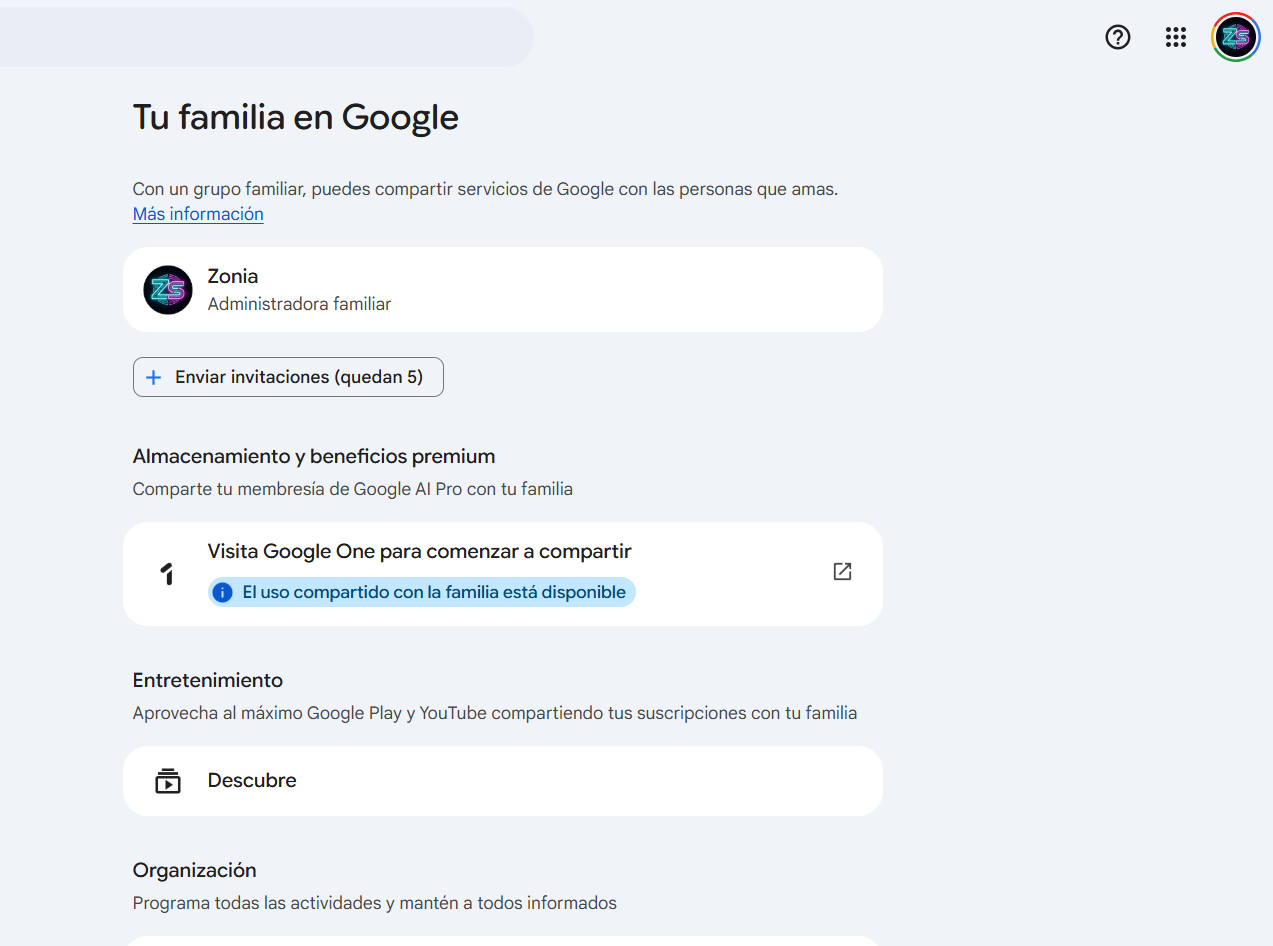The image size is (1273, 946).
Task: Click the Google One '1' logo icon
Action: (x=168, y=572)
